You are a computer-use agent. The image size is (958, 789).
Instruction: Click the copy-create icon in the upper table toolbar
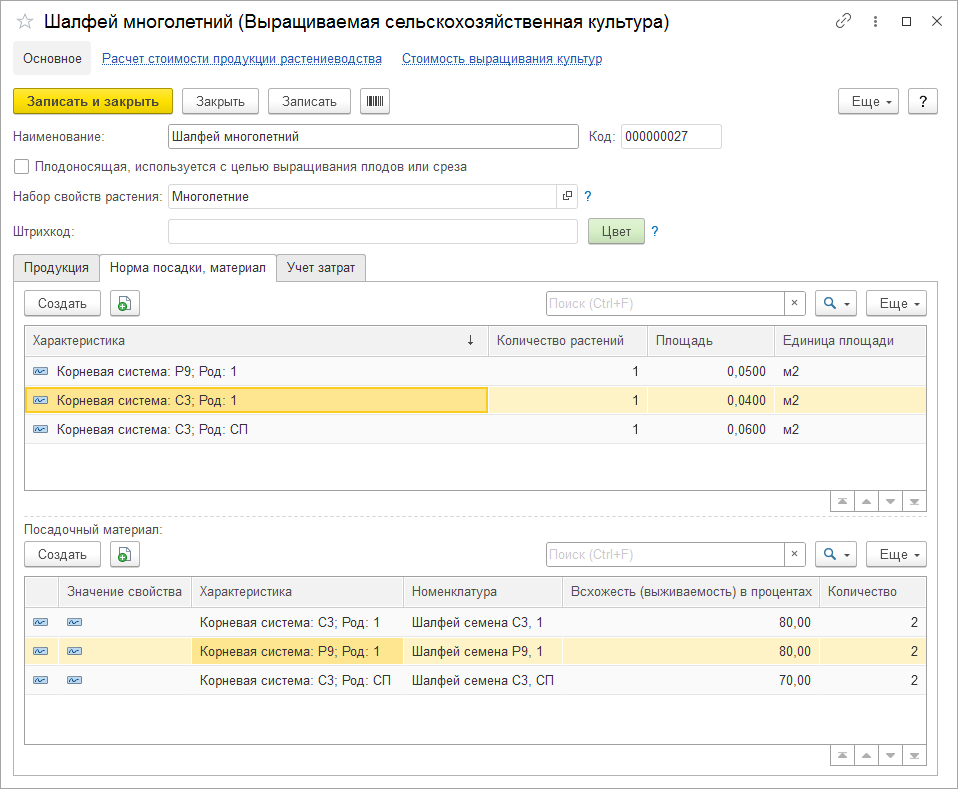[x=125, y=304]
